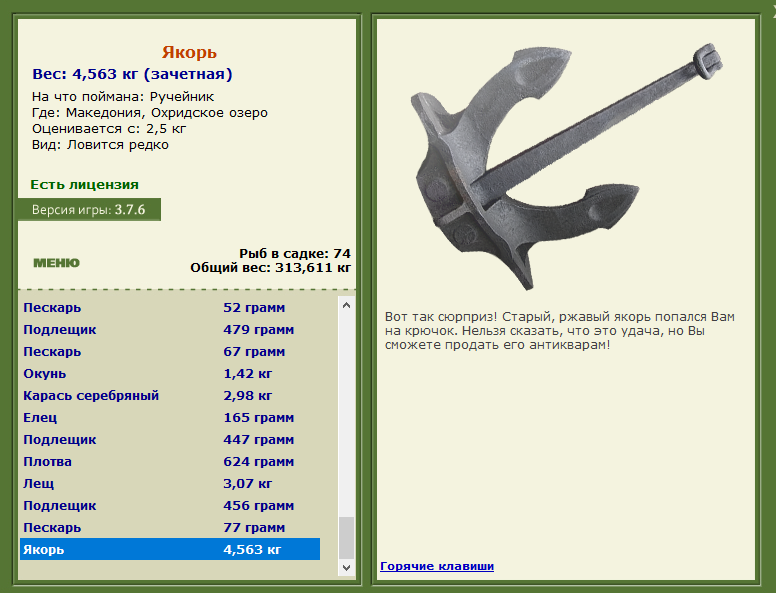Screen dimensions: 776x593
Task: Select the Елец 165 грамм row
Action: [170, 418]
